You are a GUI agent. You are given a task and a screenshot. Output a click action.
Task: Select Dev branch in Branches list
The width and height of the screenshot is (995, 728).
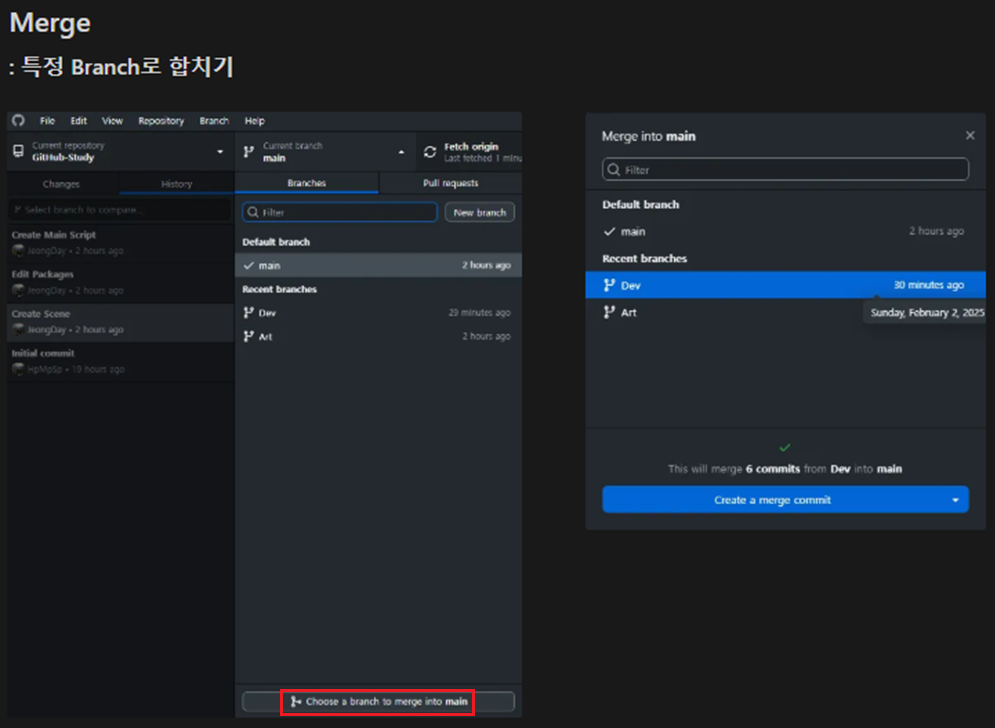(x=378, y=312)
